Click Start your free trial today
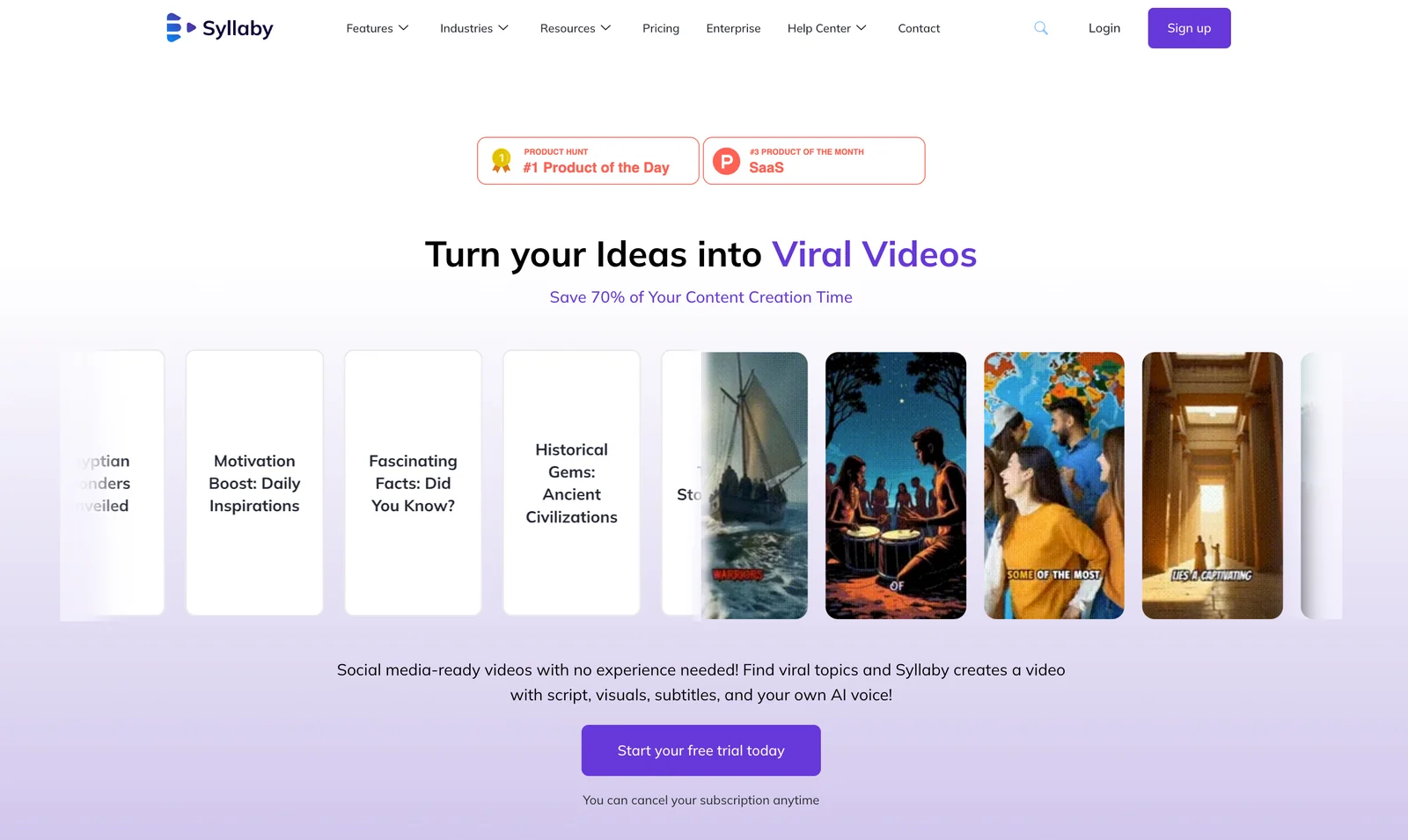This screenshot has height=840, width=1408. tap(701, 750)
